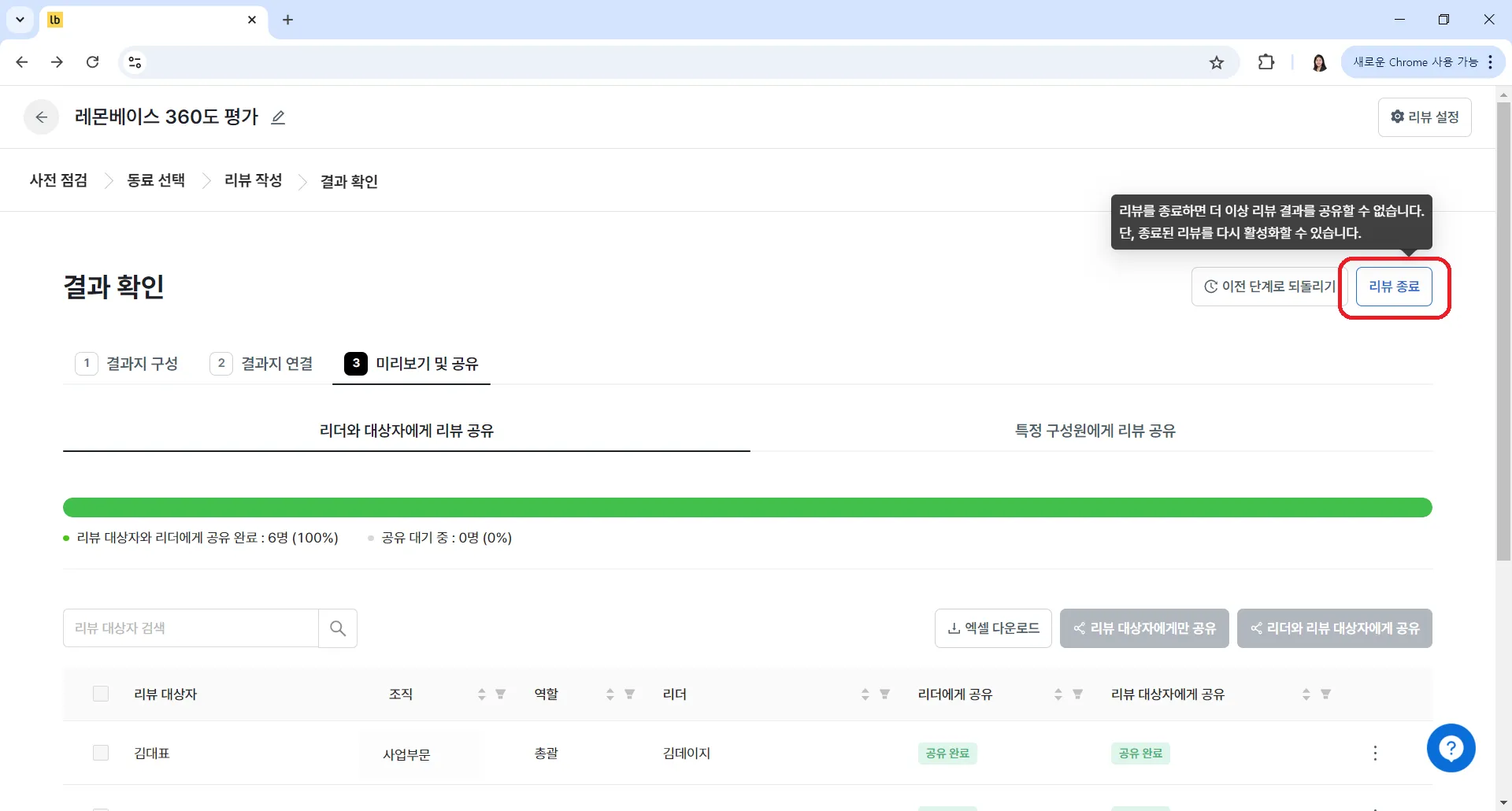The width and height of the screenshot is (1512, 811).
Task: Open the Chrome profile avatar
Action: point(1319,62)
